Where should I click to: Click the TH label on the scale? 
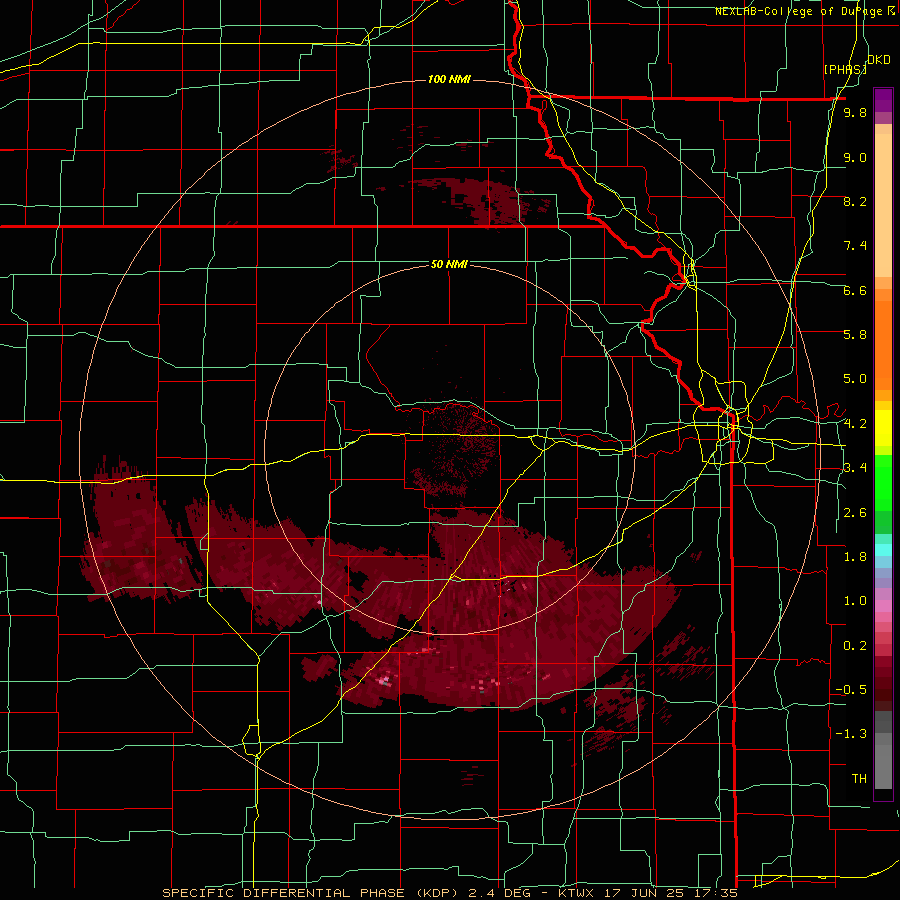[x=859, y=779]
